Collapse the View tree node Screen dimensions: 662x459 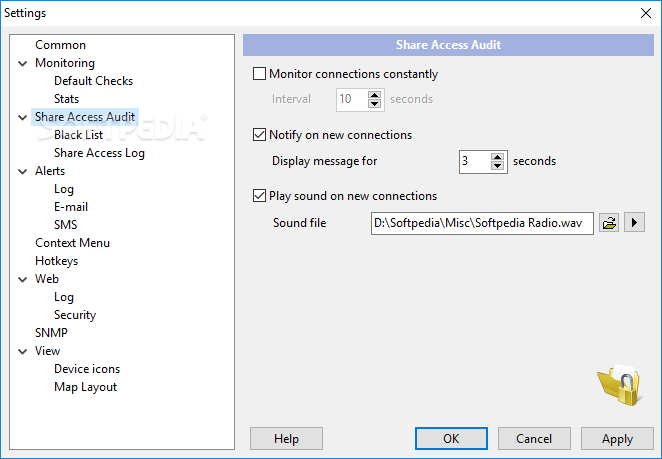tap(23, 351)
